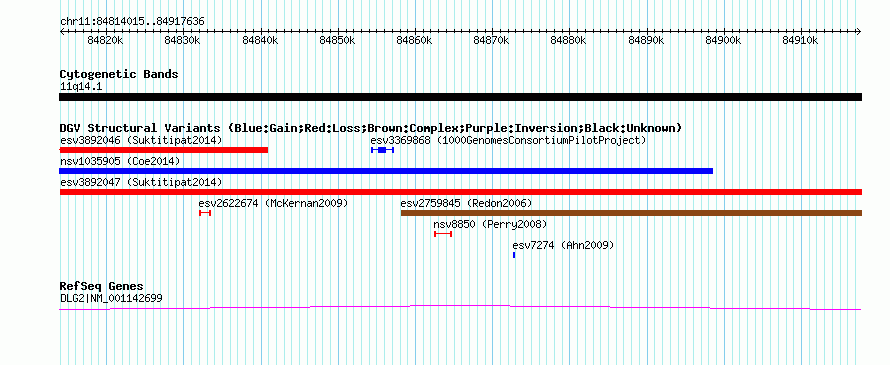
Task: Click the 84860k ruler tick label
Action: point(414,40)
